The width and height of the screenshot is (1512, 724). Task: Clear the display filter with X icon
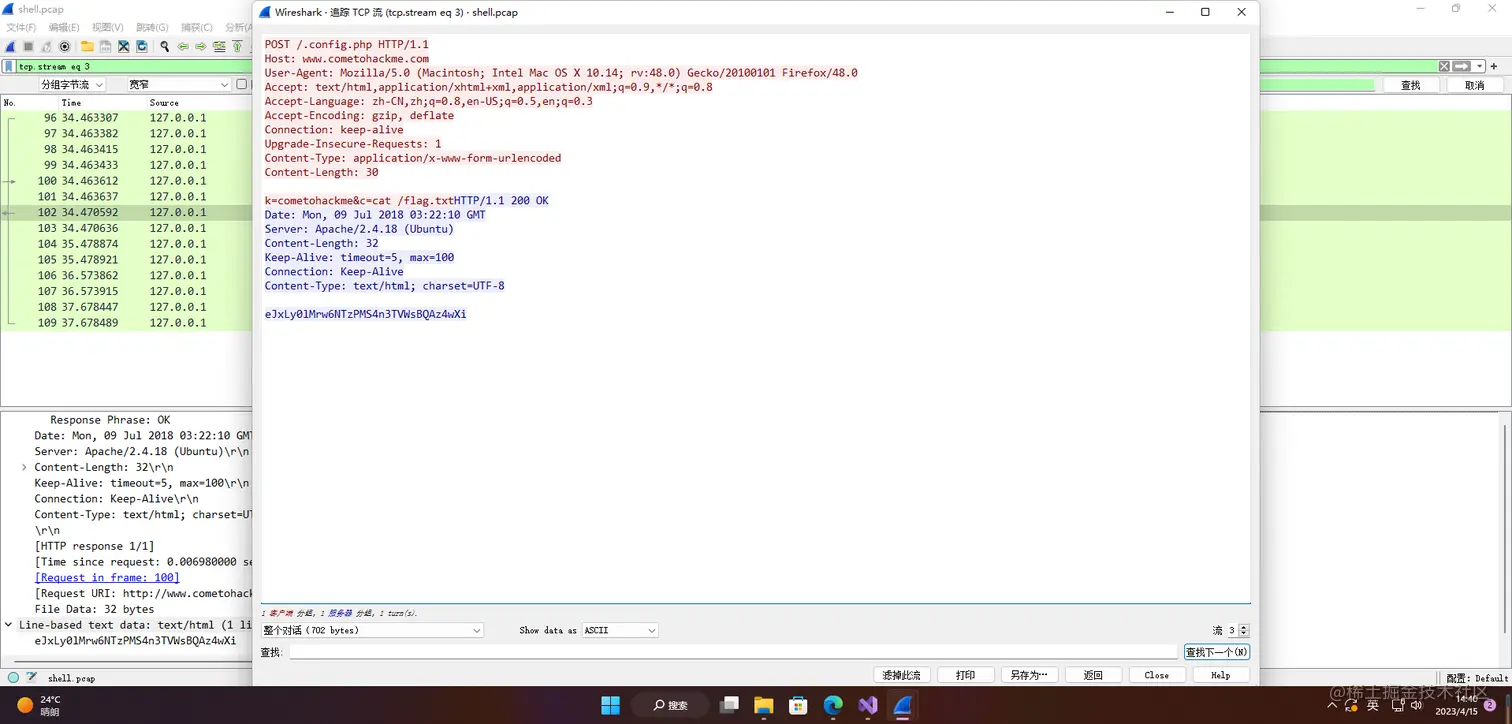pos(1444,66)
